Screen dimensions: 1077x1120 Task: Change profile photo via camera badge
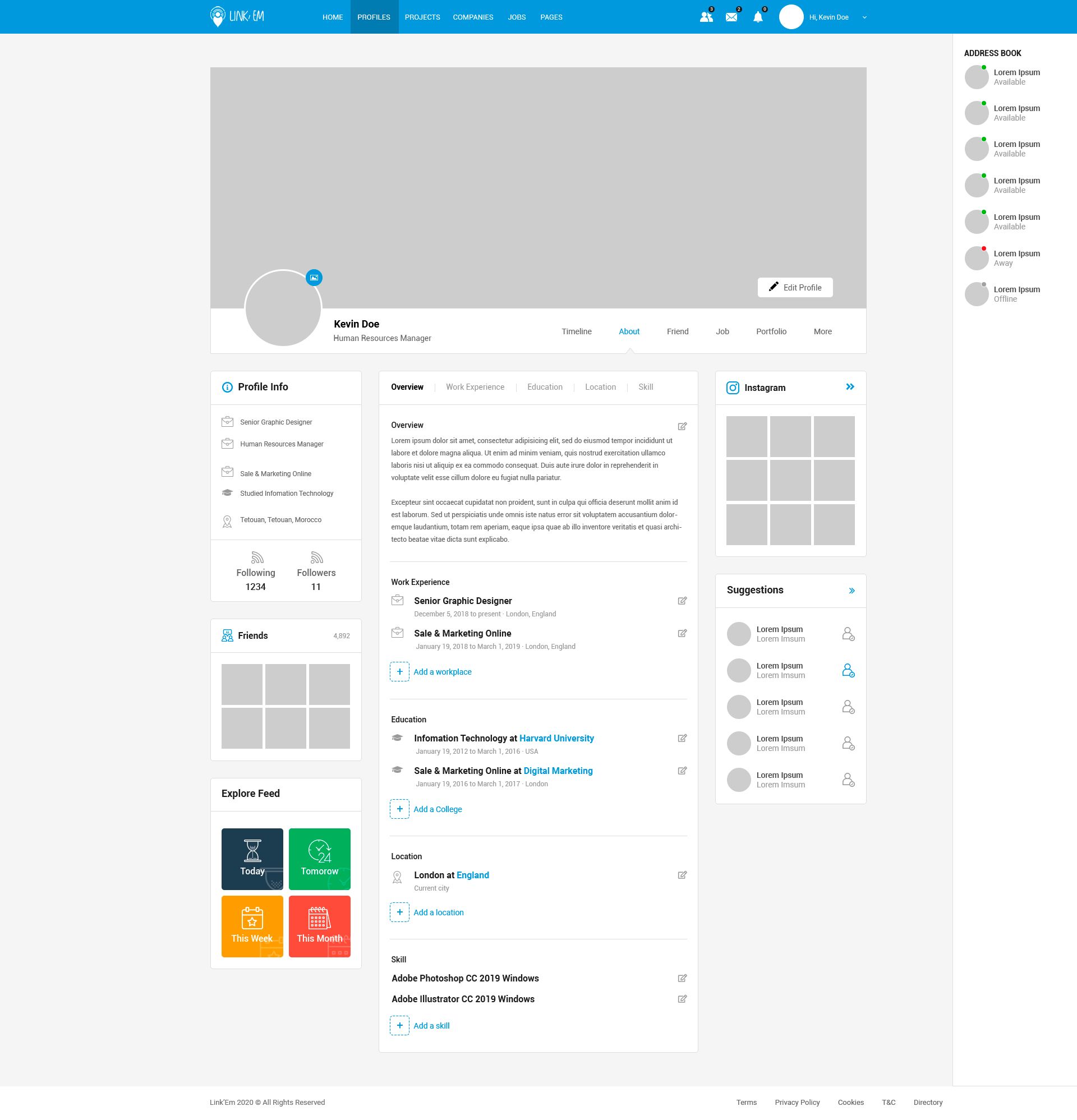tap(314, 278)
